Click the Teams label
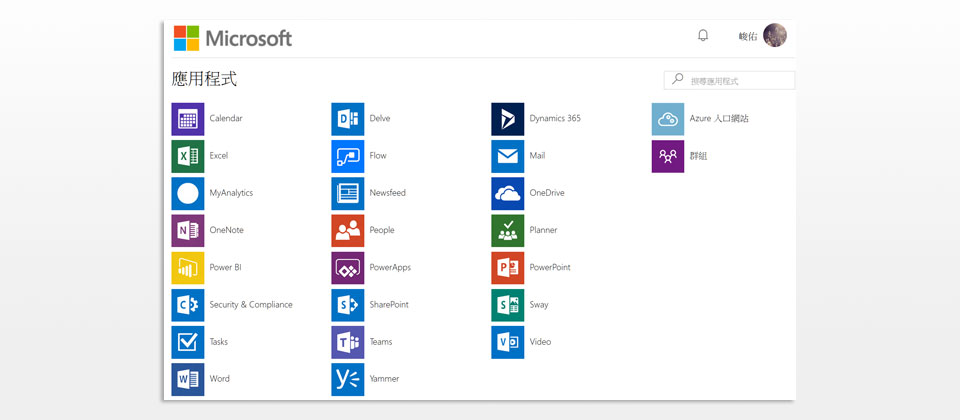This screenshot has height=420, width=960. (381, 342)
